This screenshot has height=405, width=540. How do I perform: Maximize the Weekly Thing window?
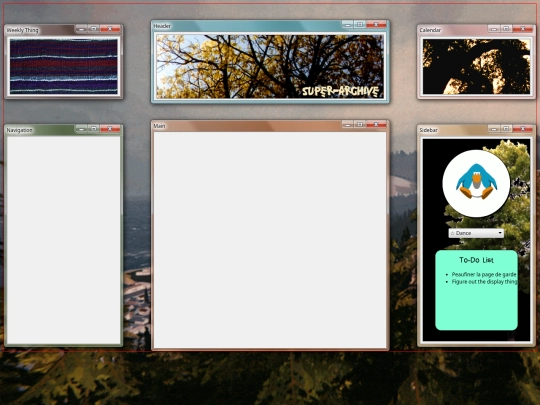click(94, 29)
